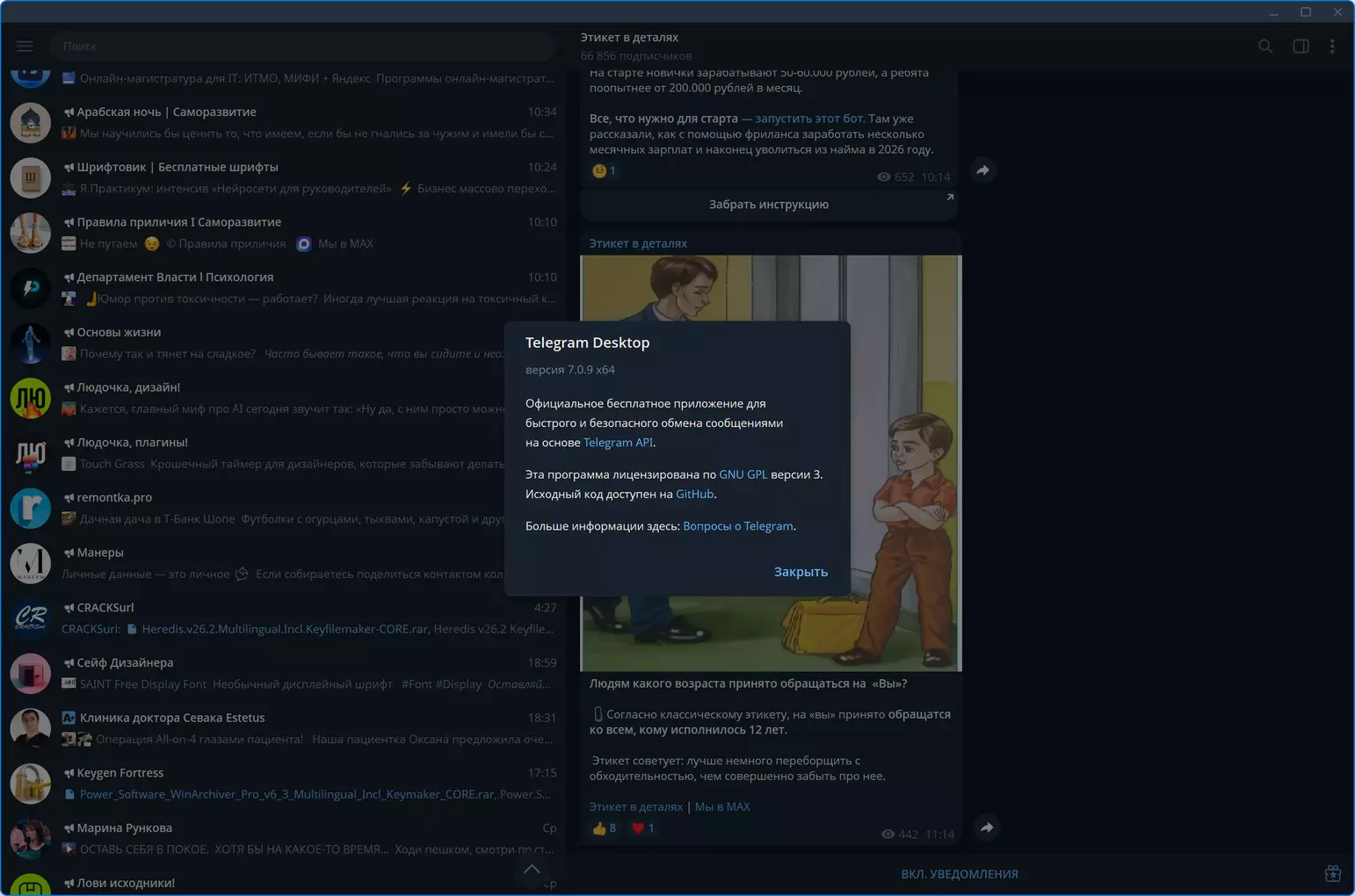Open the Лови исходники! chat
Screen dimensions: 1355x896
coord(283,881)
